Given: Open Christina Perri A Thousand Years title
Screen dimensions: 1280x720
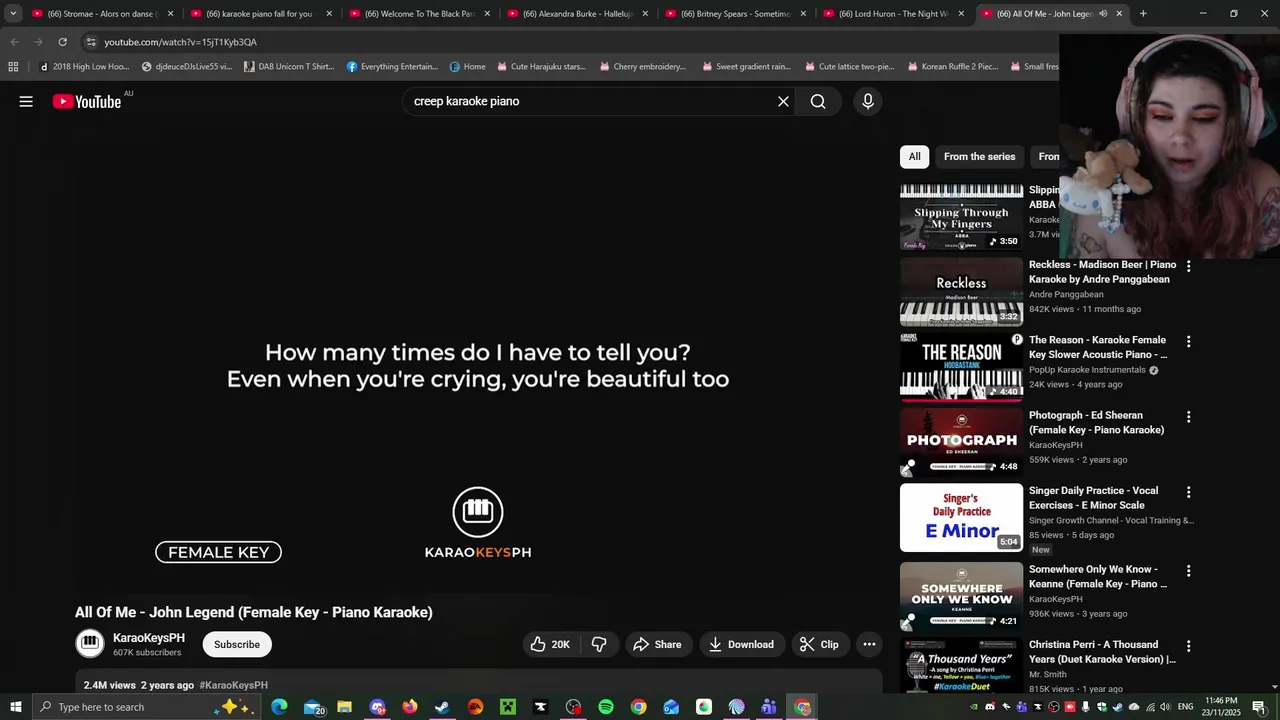Looking at the screenshot, I should (x=1102, y=652).
